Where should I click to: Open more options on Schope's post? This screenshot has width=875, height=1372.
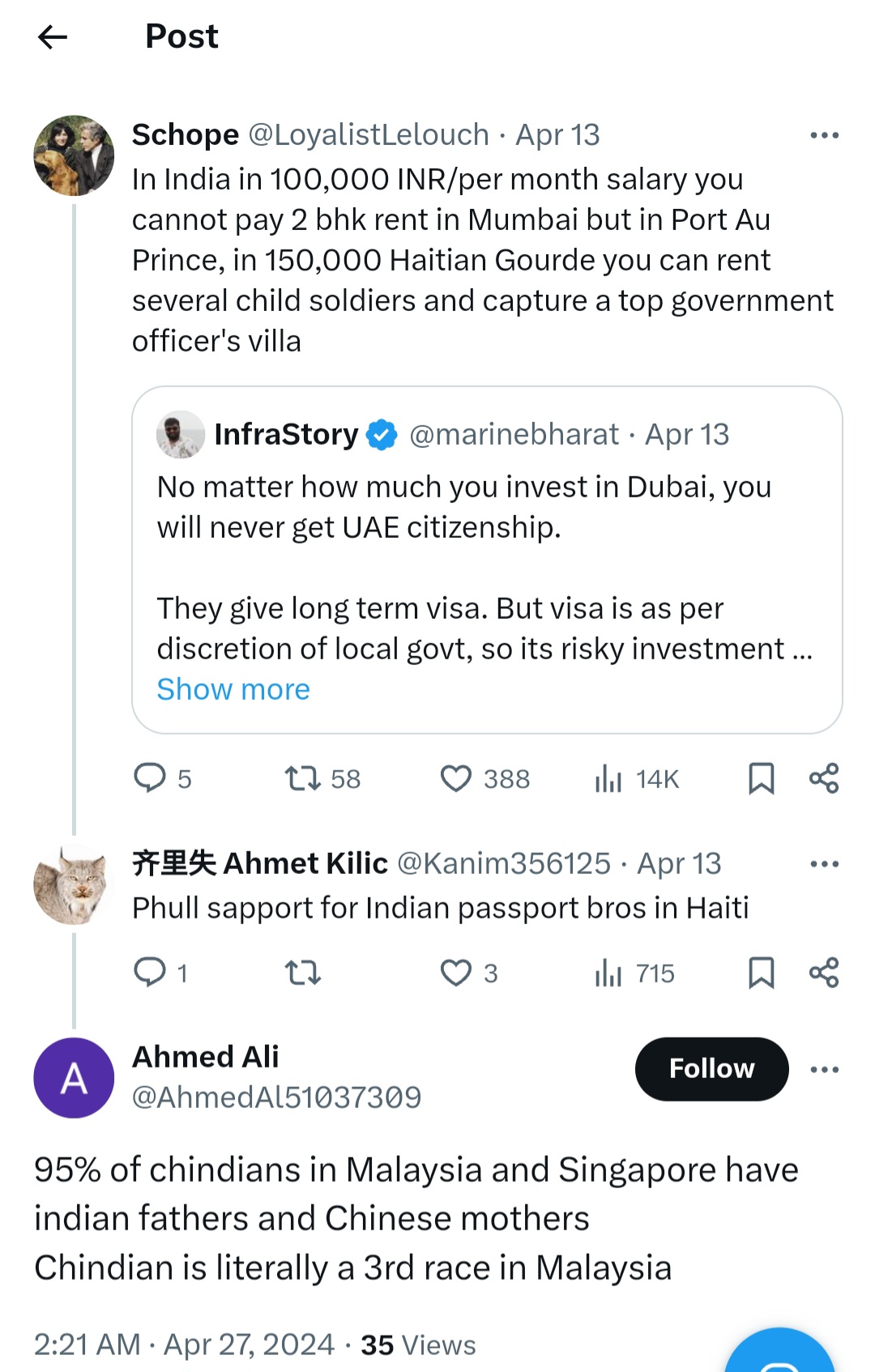[x=824, y=135]
